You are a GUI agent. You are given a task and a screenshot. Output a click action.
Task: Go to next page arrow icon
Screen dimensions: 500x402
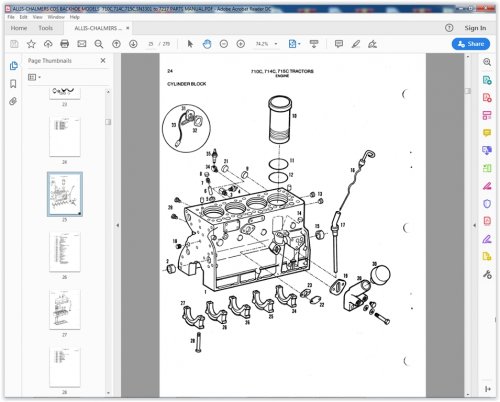point(133,44)
